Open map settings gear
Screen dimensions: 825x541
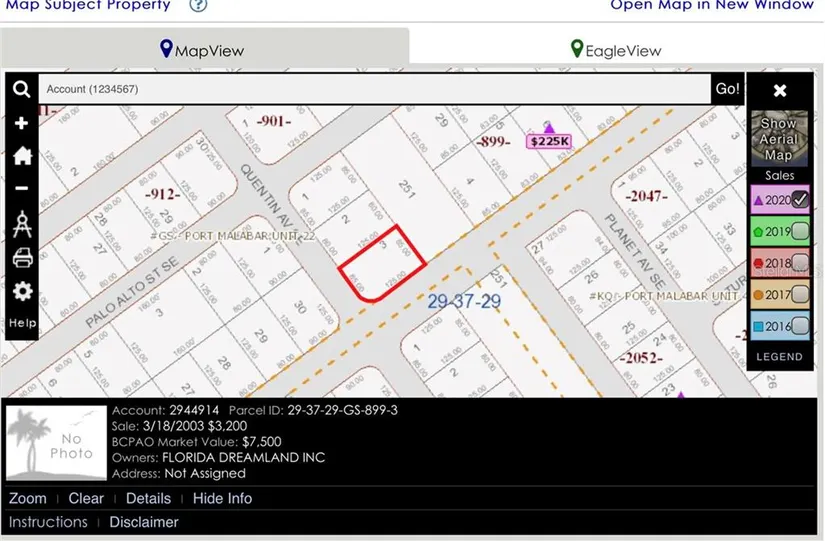click(21, 291)
